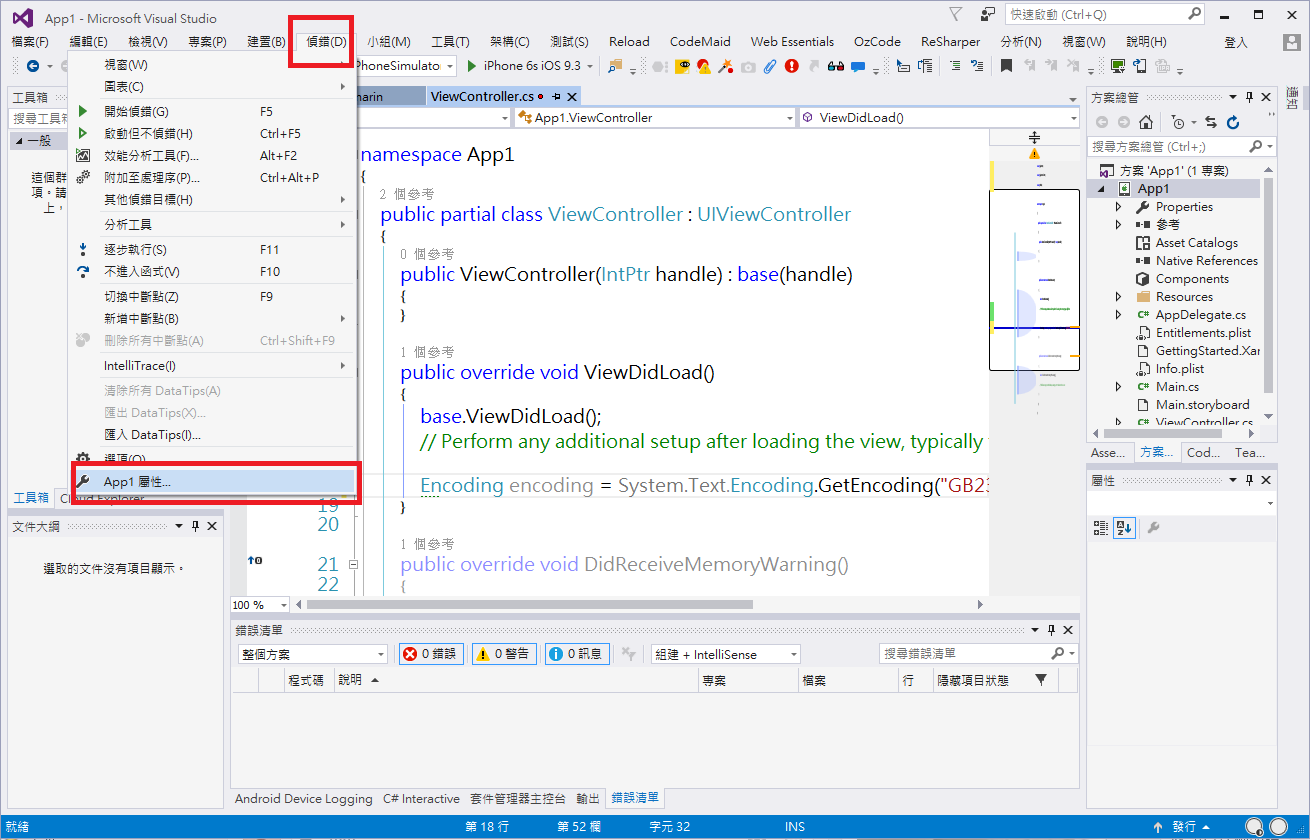Click pin icon of 文件大綱 panel
Image resolution: width=1310 pixels, height=840 pixels.
click(x=196, y=526)
